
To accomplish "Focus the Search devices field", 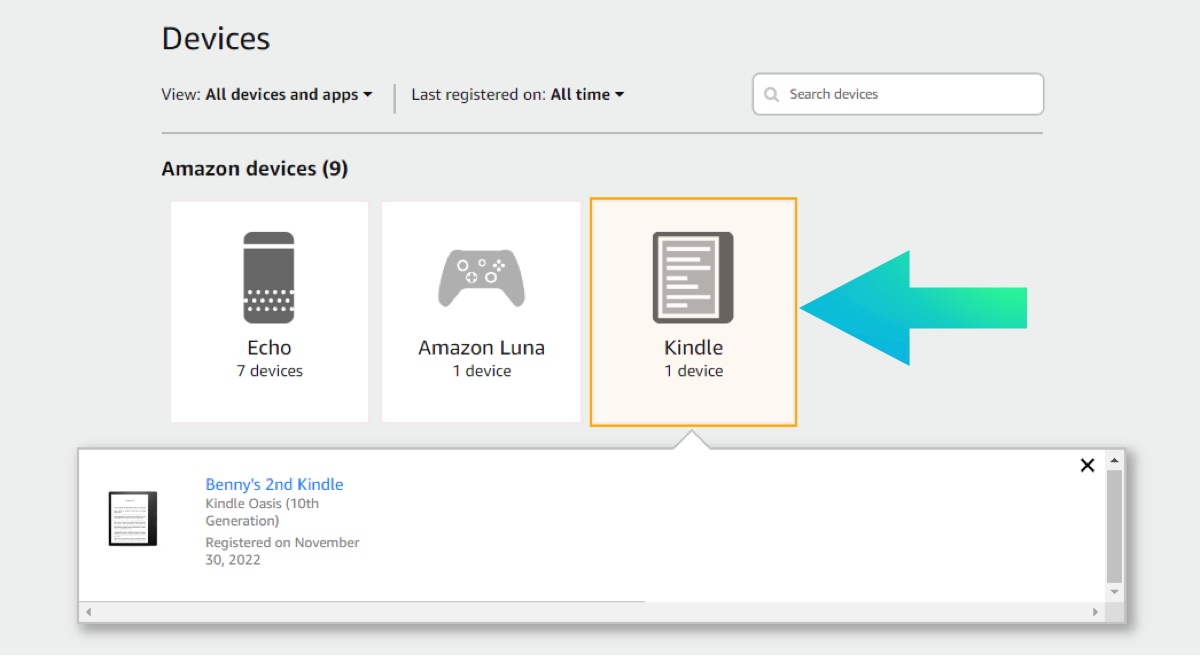I will point(910,95).
